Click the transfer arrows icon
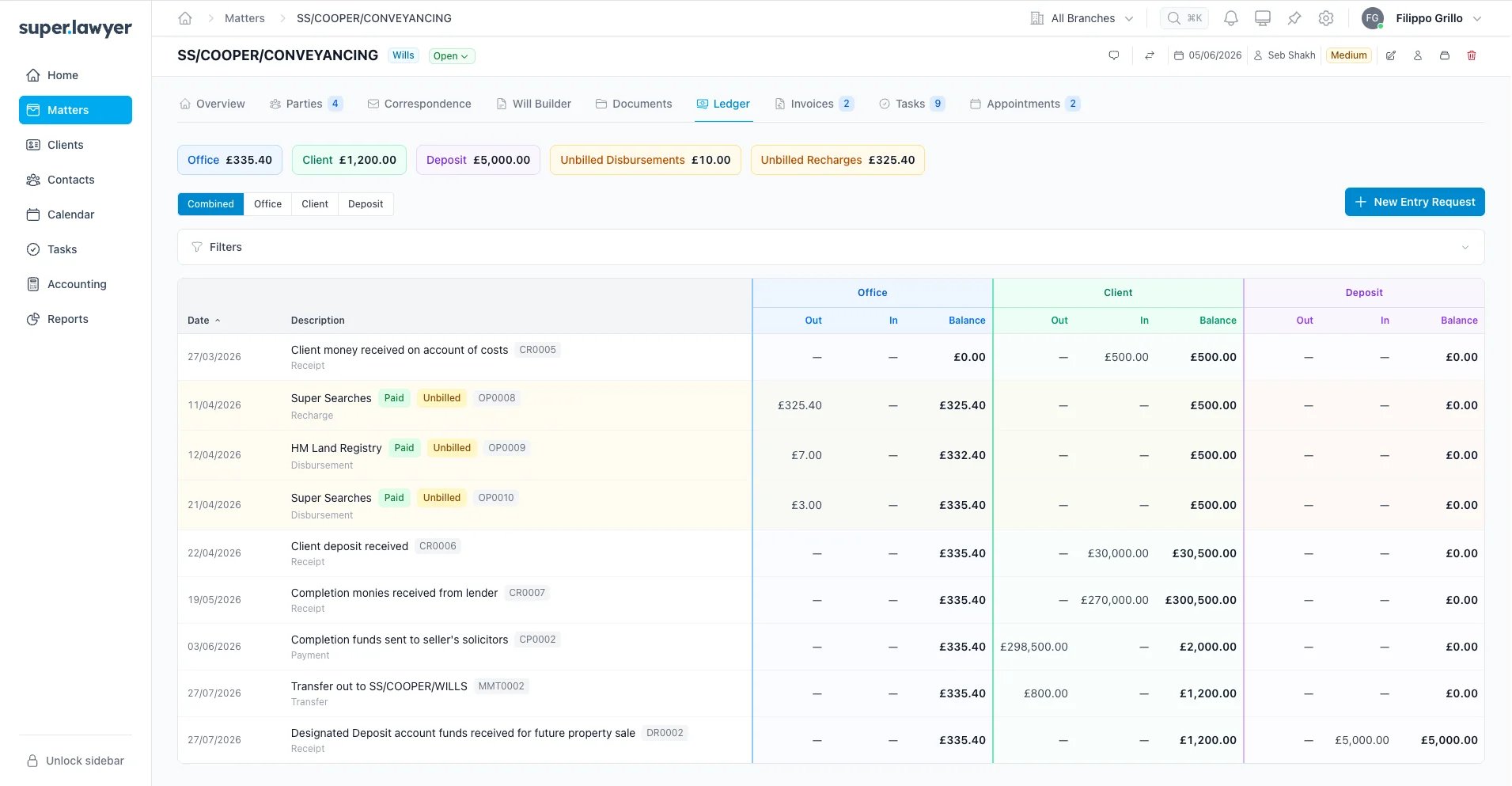 pyautogui.click(x=1150, y=55)
